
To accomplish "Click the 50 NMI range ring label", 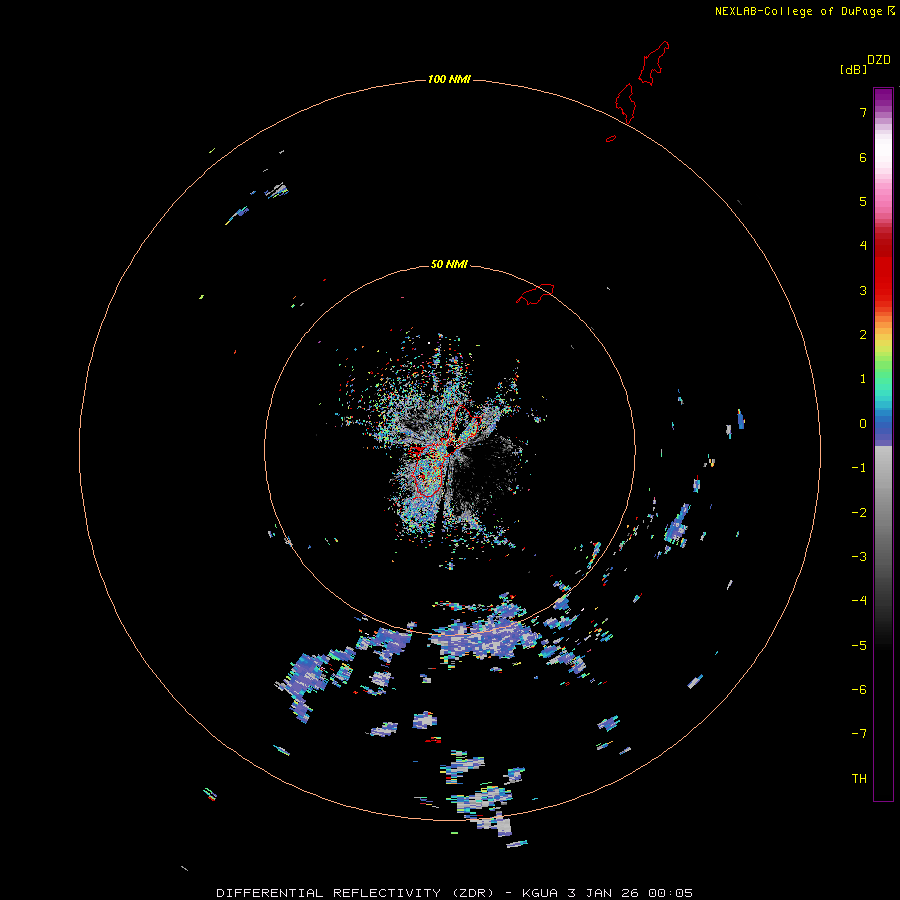I will 449,264.
